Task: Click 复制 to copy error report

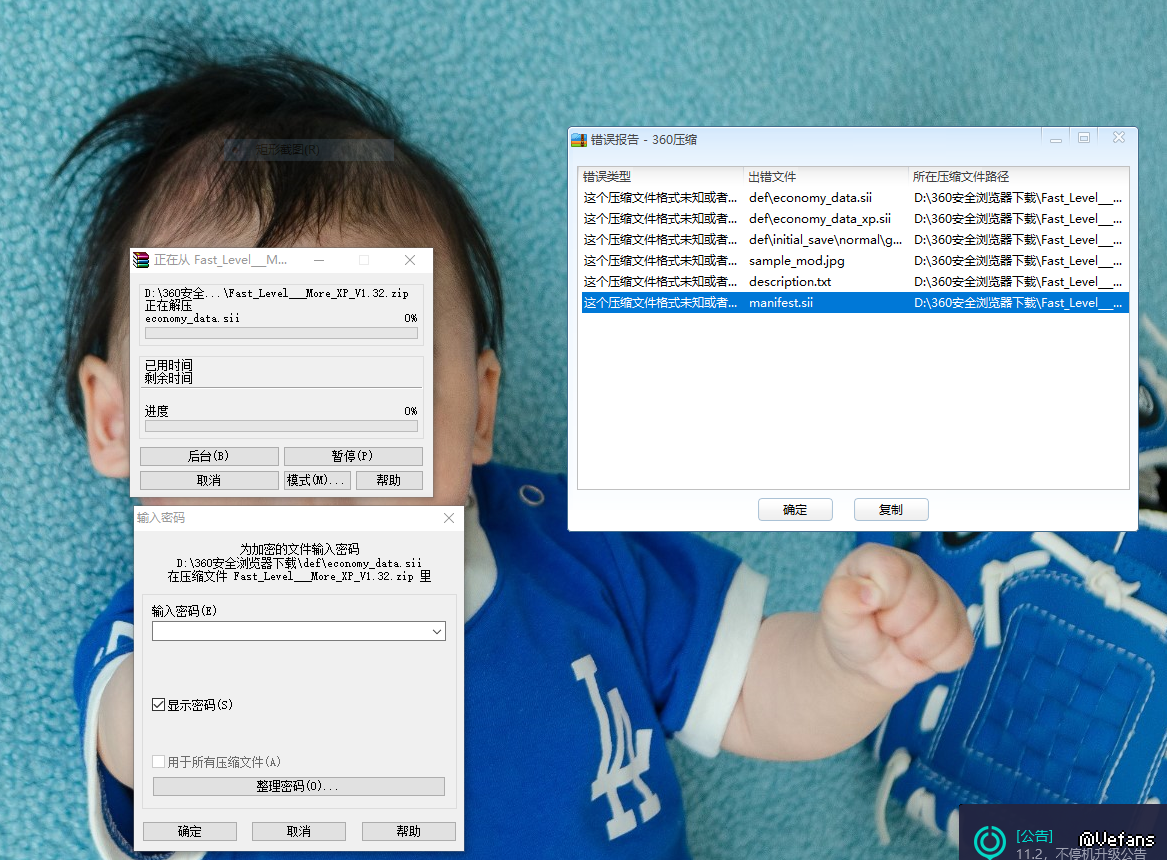Action: coord(891,510)
